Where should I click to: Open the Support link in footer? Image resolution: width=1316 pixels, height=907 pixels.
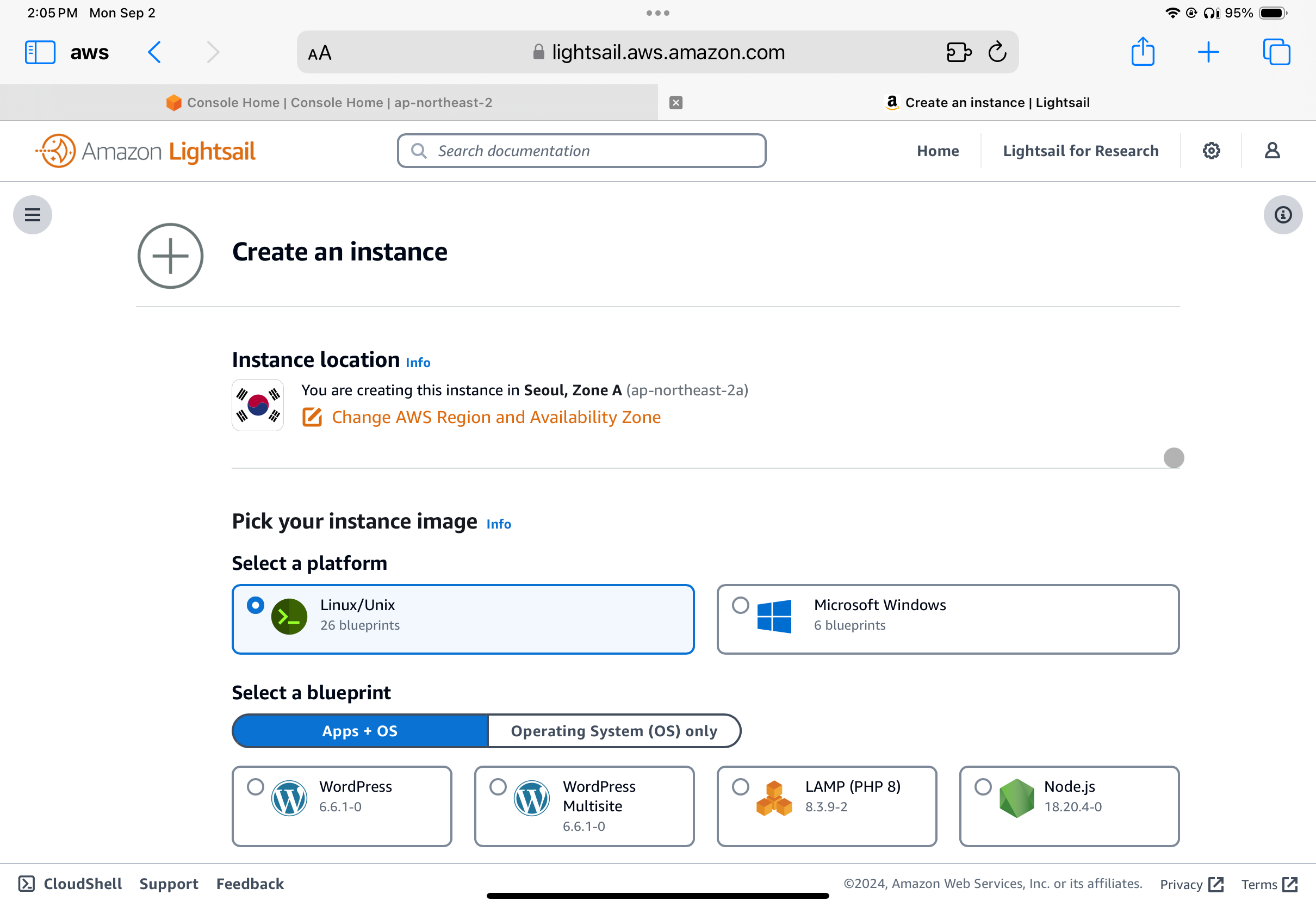tap(169, 884)
